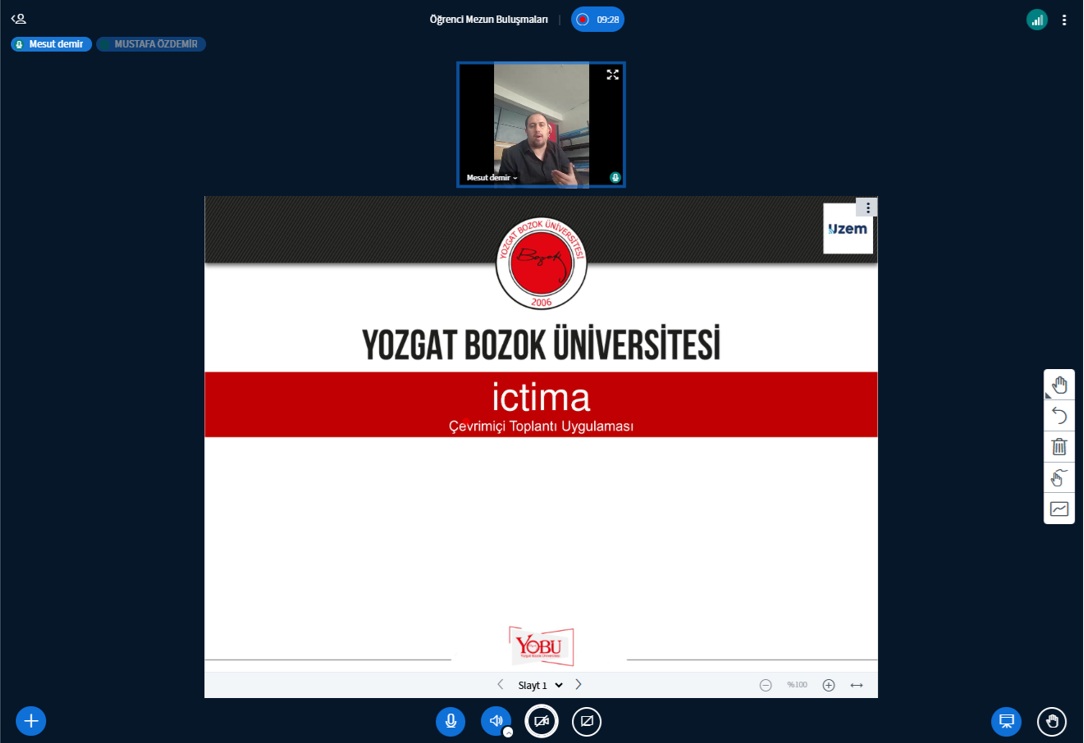Click the fit-to-width arrow icon
Viewport: 1084px width, 743px height.
click(856, 685)
